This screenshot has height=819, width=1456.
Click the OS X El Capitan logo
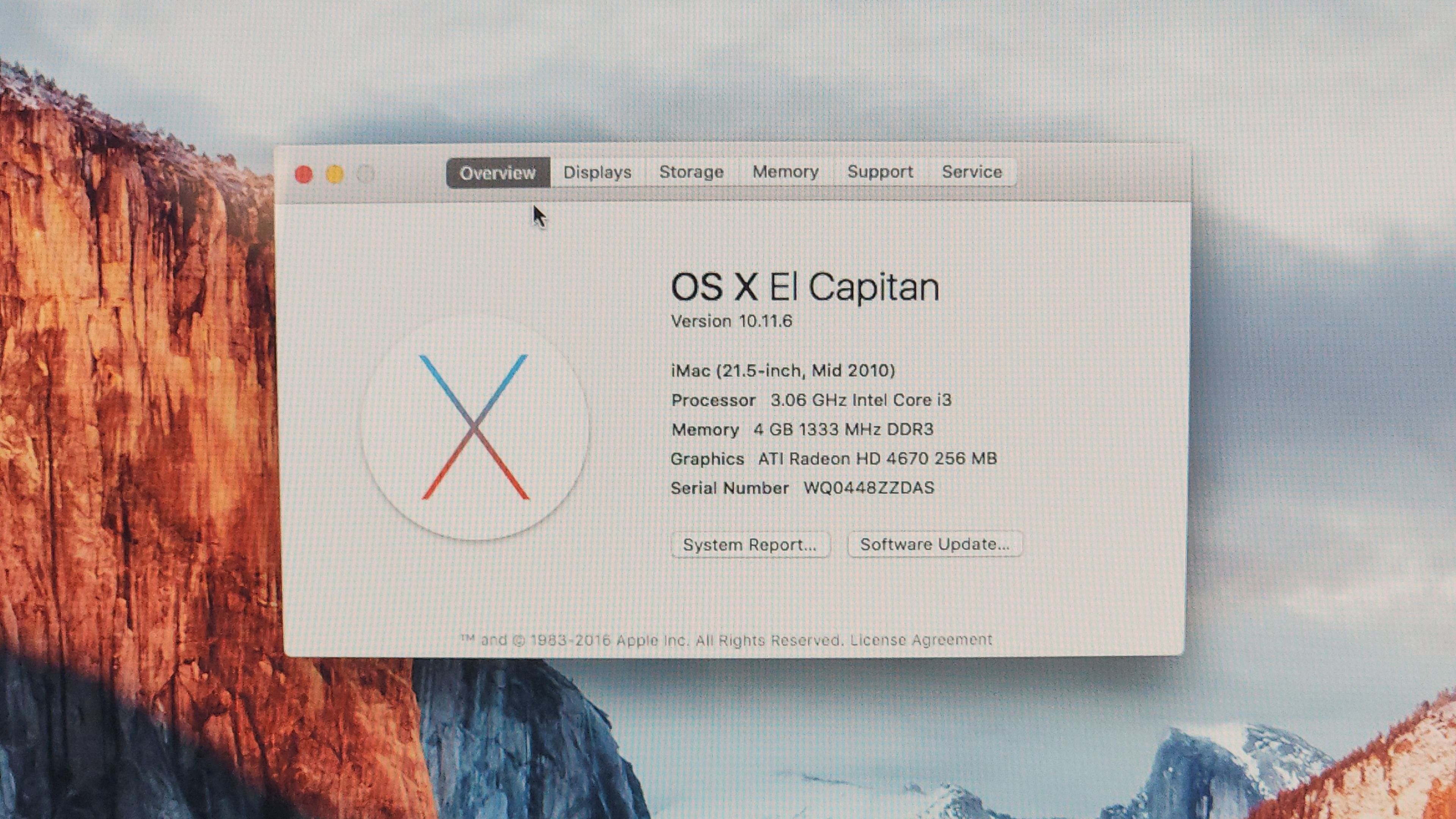coord(475,428)
